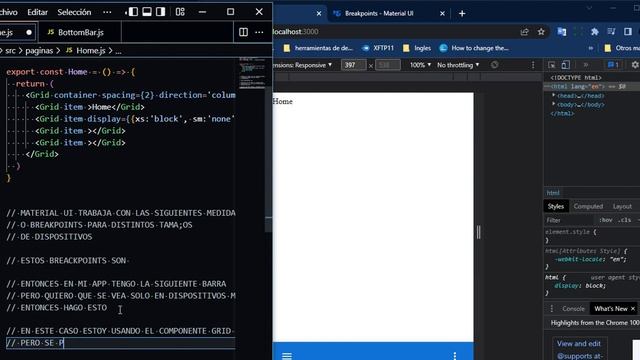640x360 pixels.
Task: Click share page icon in address bar
Action: click(x=524, y=32)
